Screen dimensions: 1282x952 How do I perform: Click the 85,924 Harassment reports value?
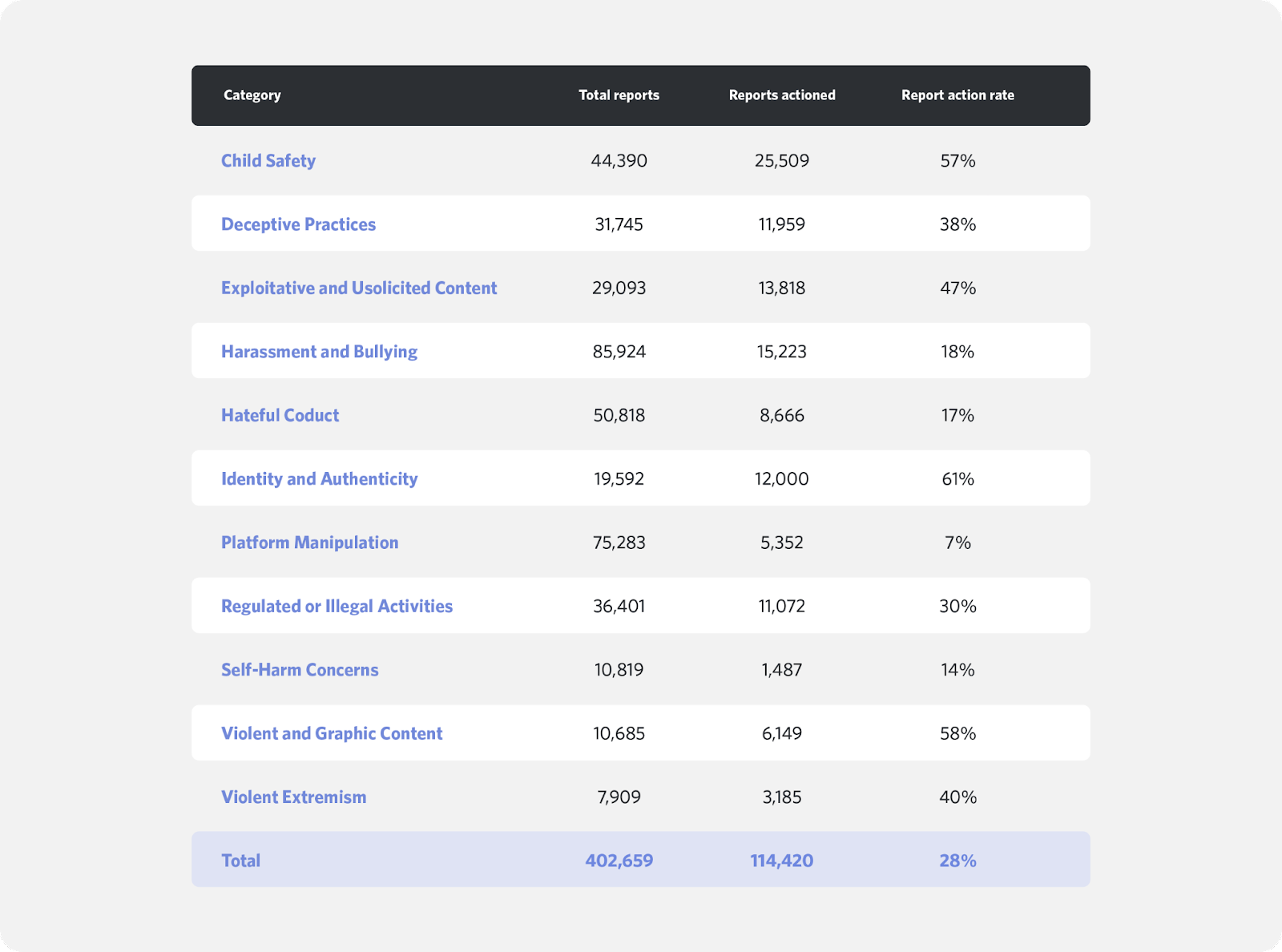point(619,352)
